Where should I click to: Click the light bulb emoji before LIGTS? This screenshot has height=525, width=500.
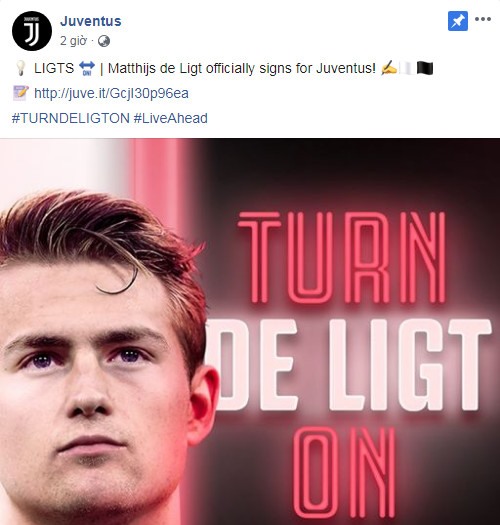20,68
